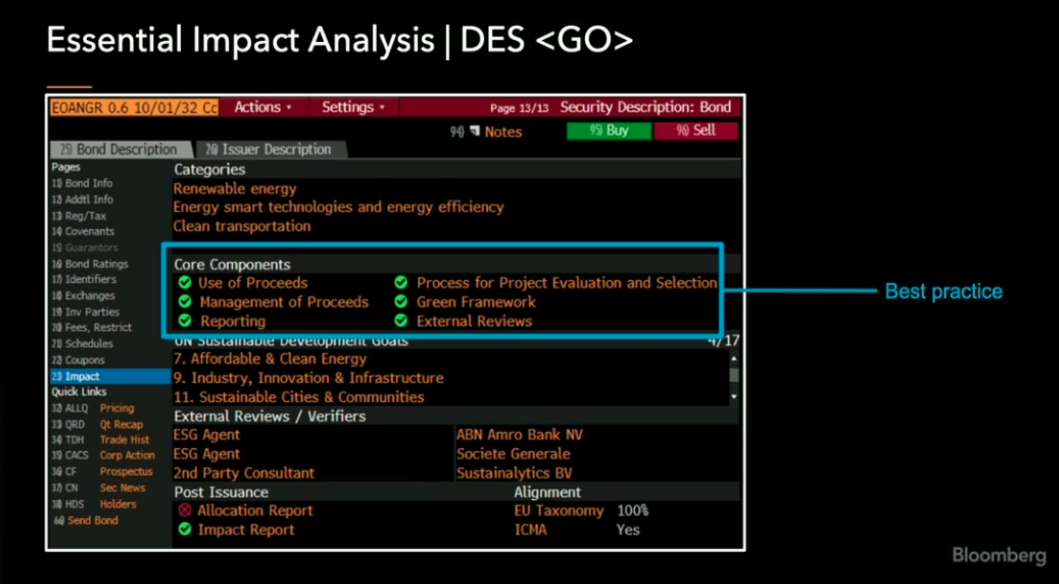Select Energy smart technologies and energy efficiency
Image resolution: width=1059 pixels, height=584 pixels.
click(338, 207)
